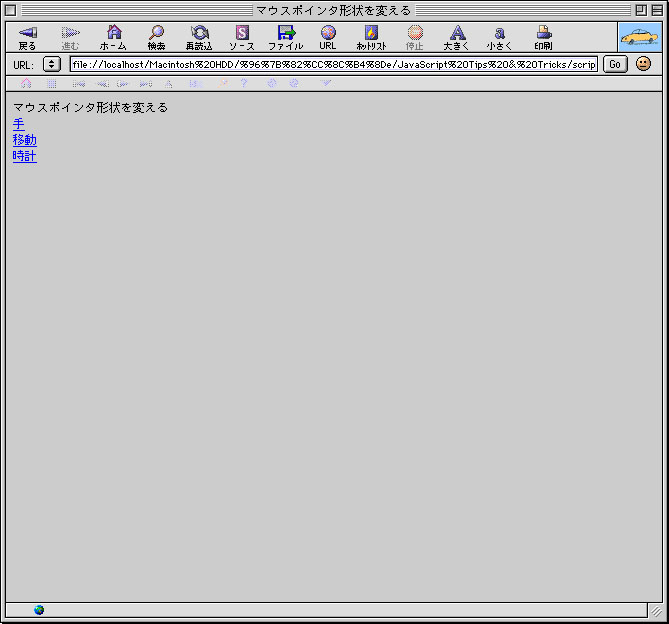Click the URL address field

pos(334,64)
